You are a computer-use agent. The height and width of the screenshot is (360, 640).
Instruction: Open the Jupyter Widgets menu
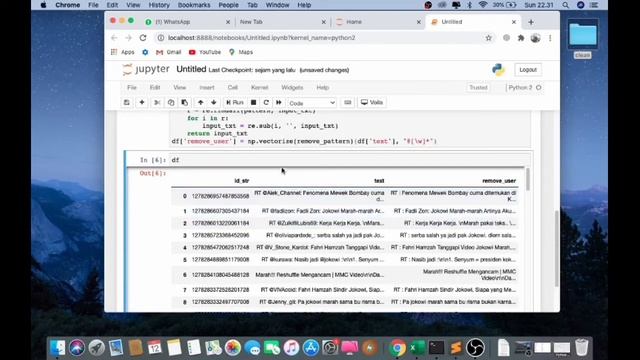(292, 87)
